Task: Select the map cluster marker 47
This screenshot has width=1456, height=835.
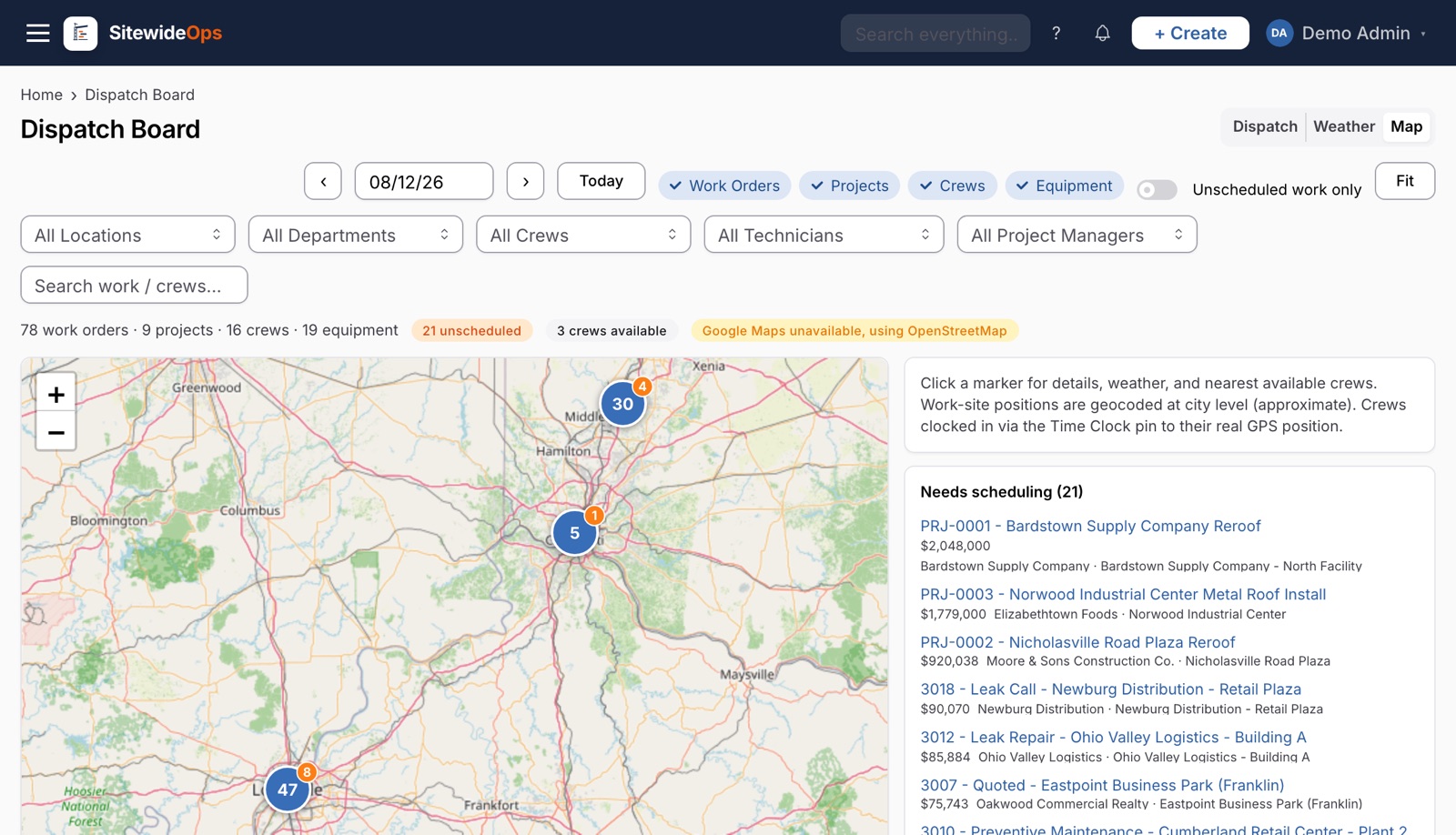Action: [288, 790]
